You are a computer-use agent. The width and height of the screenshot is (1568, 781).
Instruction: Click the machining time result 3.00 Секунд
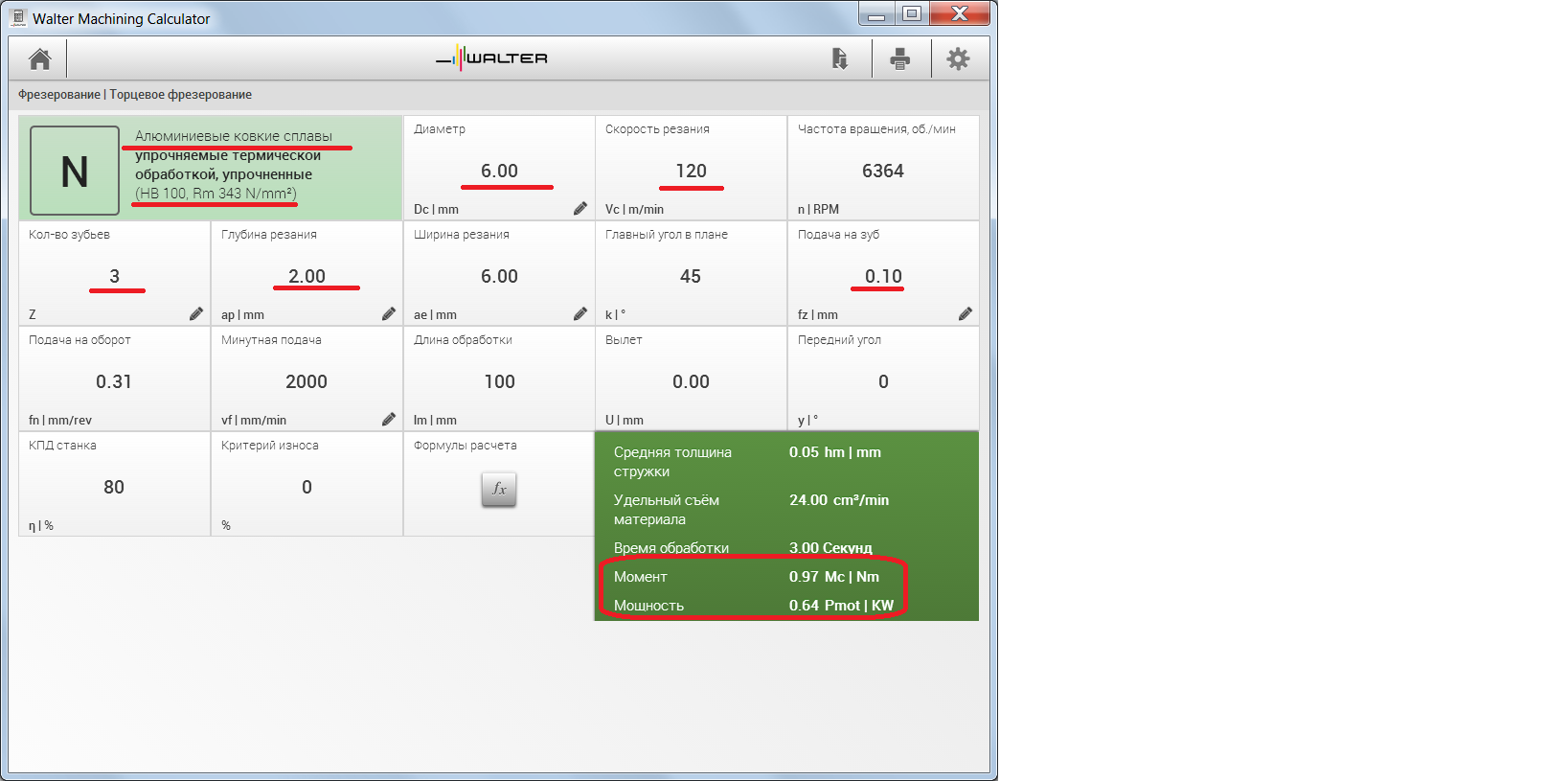pos(830,548)
